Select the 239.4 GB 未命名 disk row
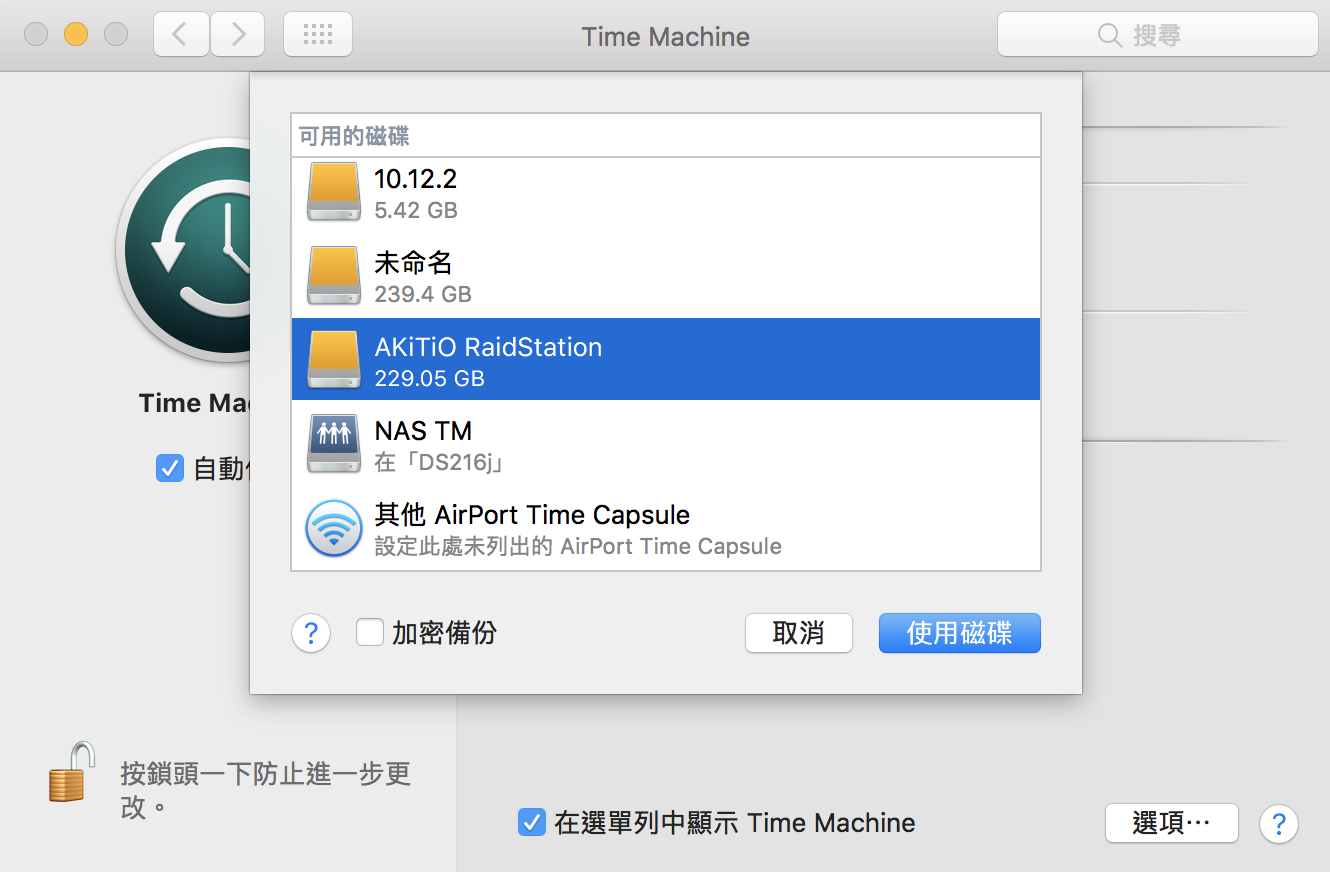The height and width of the screenshot is (872, 1330). [665, 277]
